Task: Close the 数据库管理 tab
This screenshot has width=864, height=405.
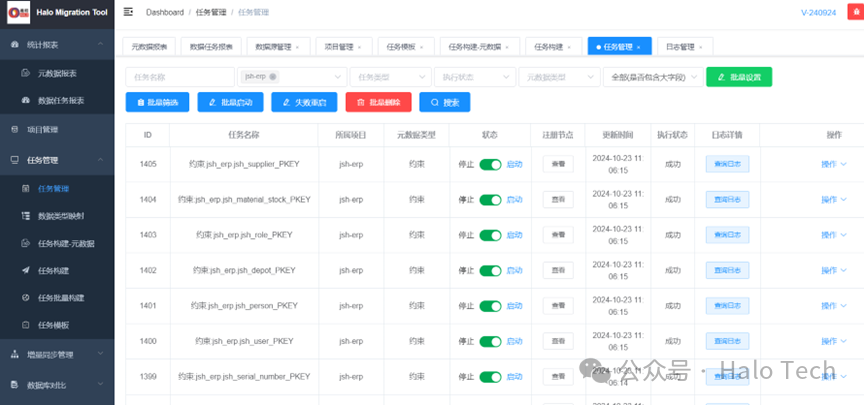Action: [298, 47]
